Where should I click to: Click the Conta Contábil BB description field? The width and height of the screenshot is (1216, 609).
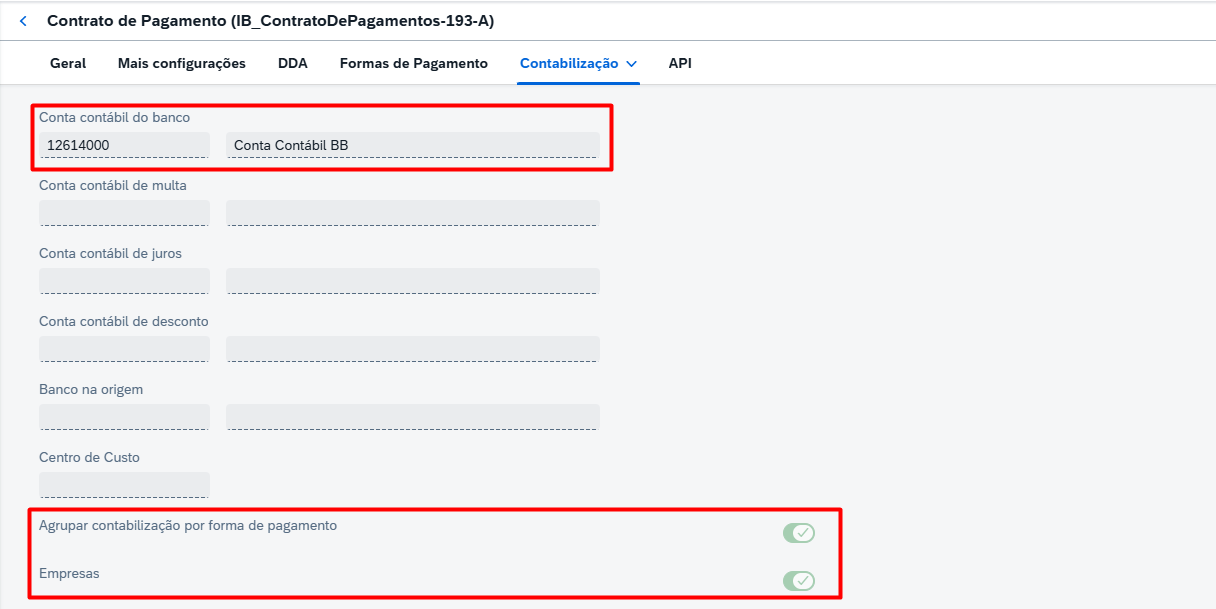[413, 145]
